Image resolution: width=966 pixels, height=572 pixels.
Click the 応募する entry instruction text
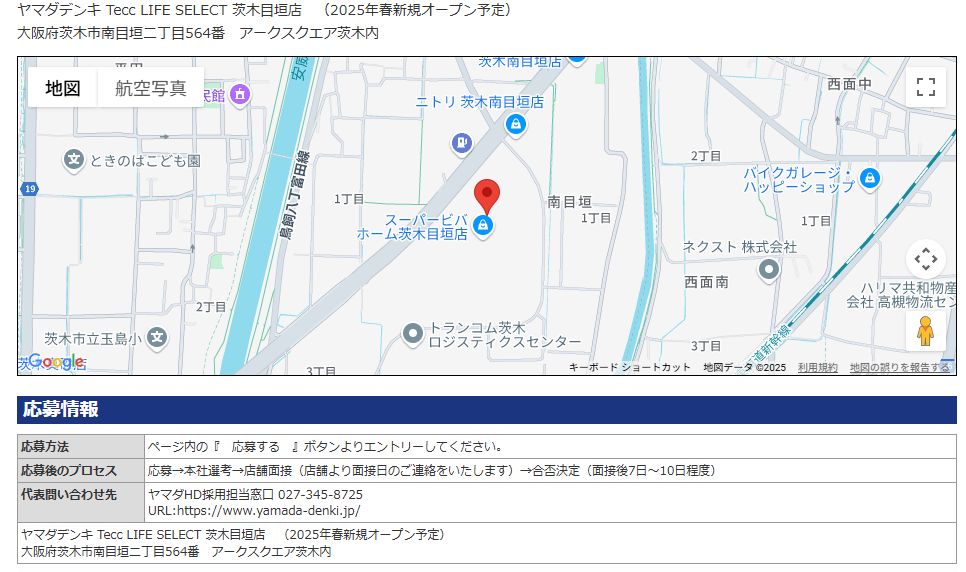[326, 446]
